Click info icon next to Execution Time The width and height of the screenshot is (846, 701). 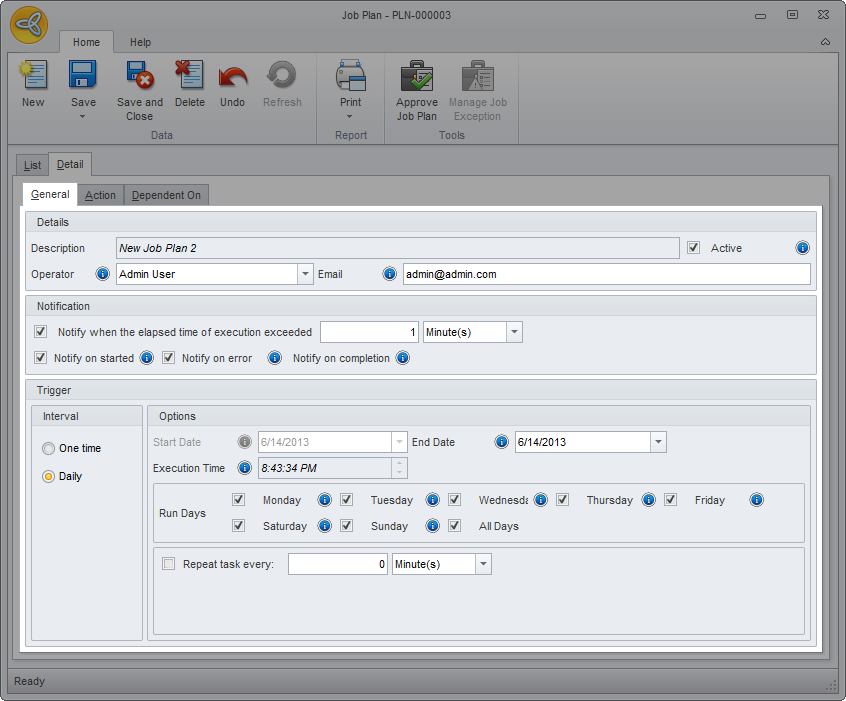[x=244, y=468]
